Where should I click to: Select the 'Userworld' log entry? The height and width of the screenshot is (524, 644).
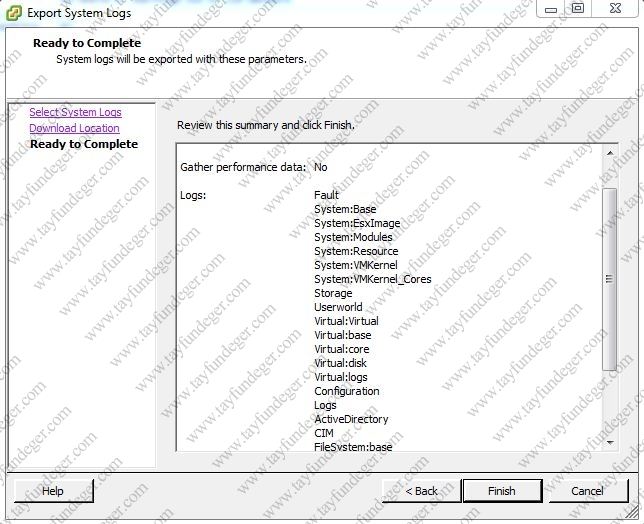point(338,307)
